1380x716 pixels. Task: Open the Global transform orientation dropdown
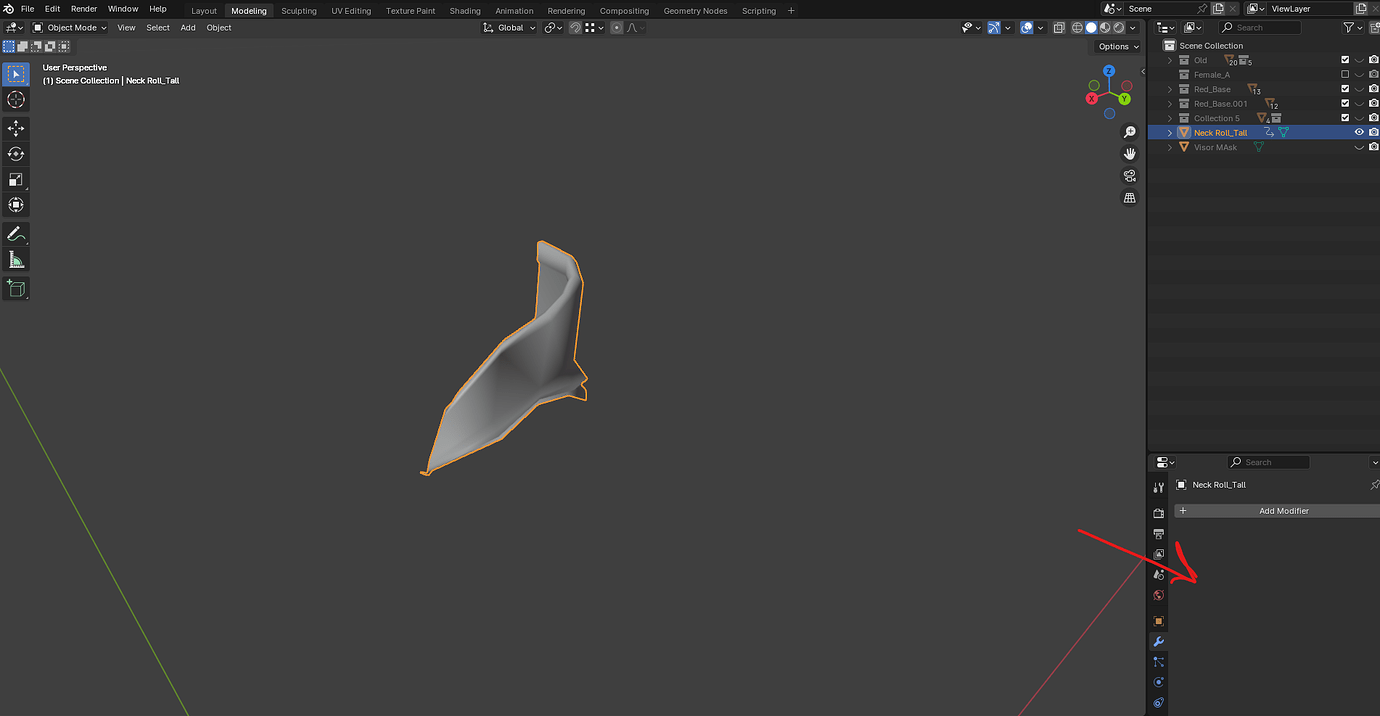[x=510, y=28]
